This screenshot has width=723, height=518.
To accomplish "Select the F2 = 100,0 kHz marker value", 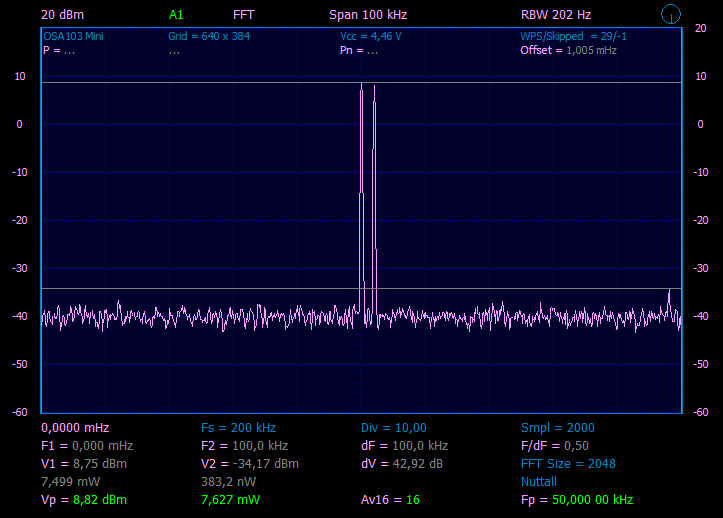I will [x=244, y=446].
